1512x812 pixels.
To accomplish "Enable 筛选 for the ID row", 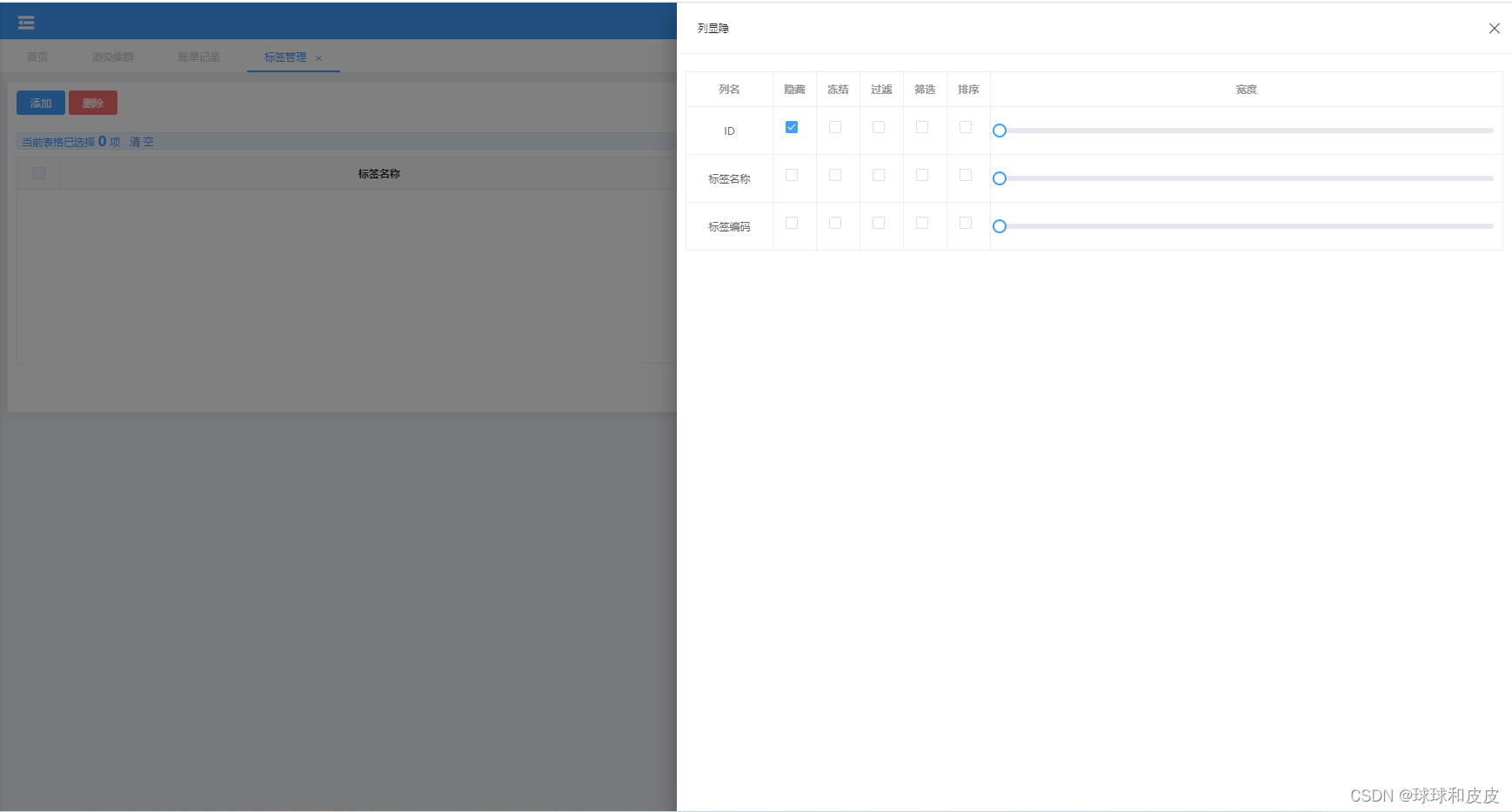I will [922, 127].
